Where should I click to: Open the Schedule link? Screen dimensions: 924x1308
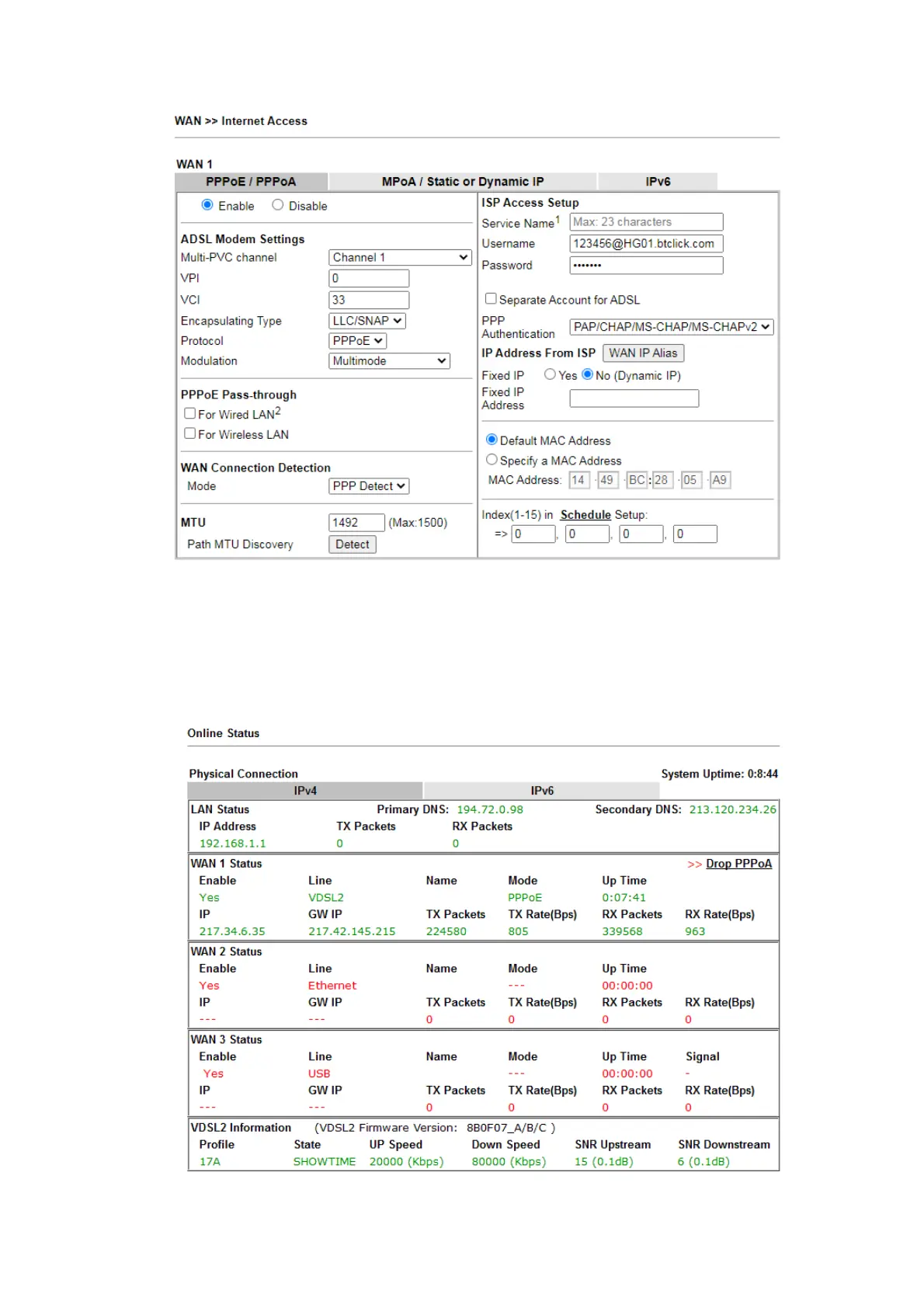point(585,515)
